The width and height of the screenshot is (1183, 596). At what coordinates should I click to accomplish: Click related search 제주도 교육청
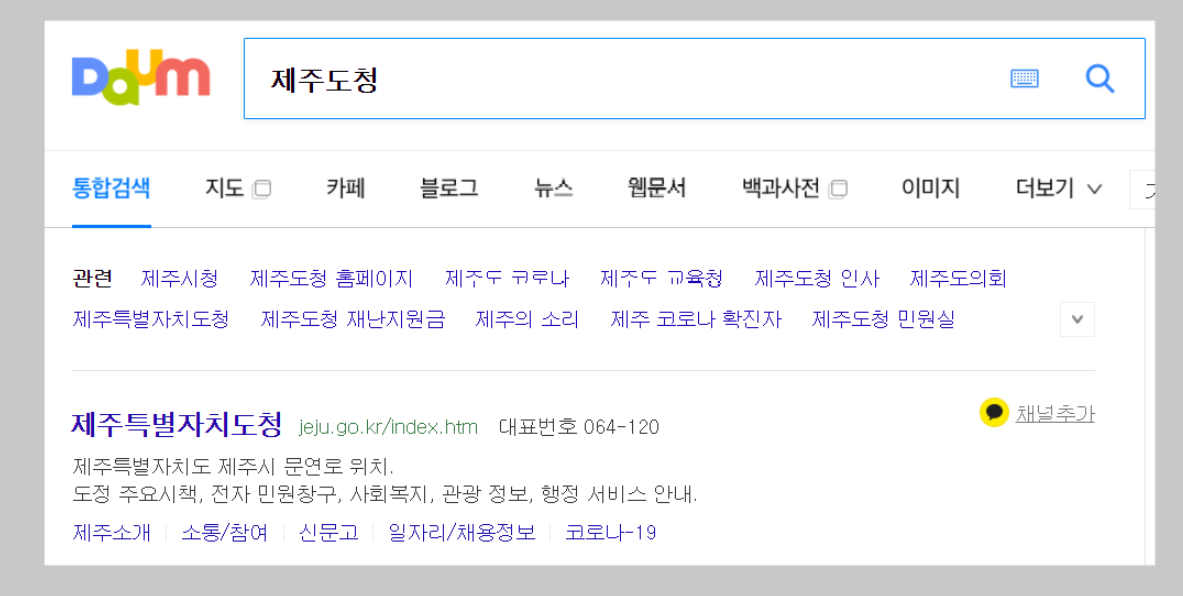(x=661, y=278)
